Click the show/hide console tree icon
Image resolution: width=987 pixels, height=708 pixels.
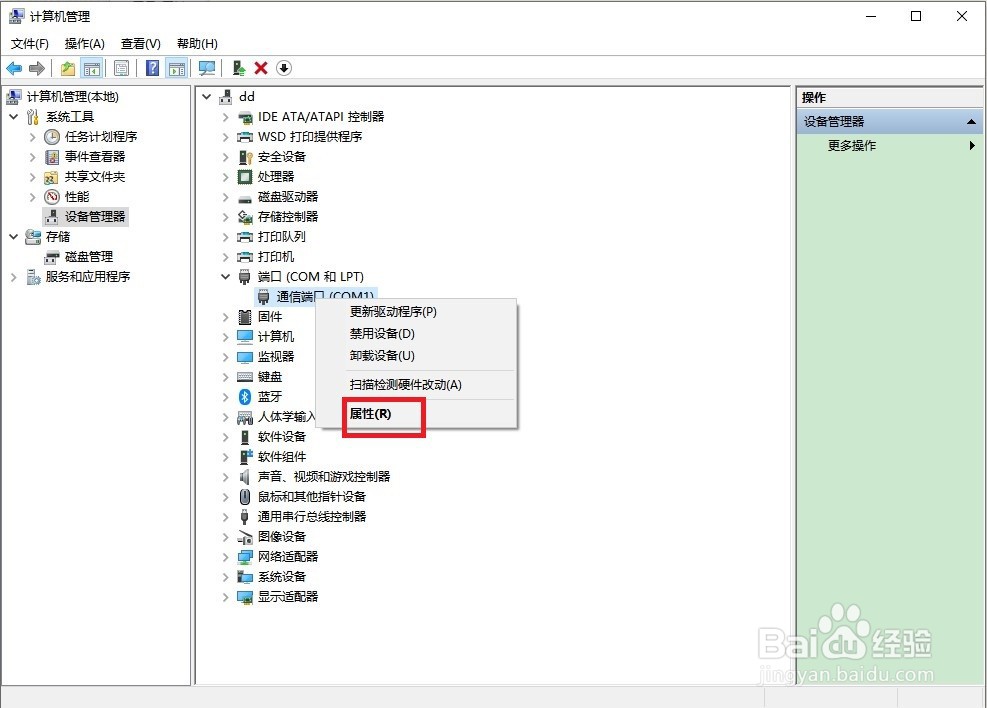point(92,68)
